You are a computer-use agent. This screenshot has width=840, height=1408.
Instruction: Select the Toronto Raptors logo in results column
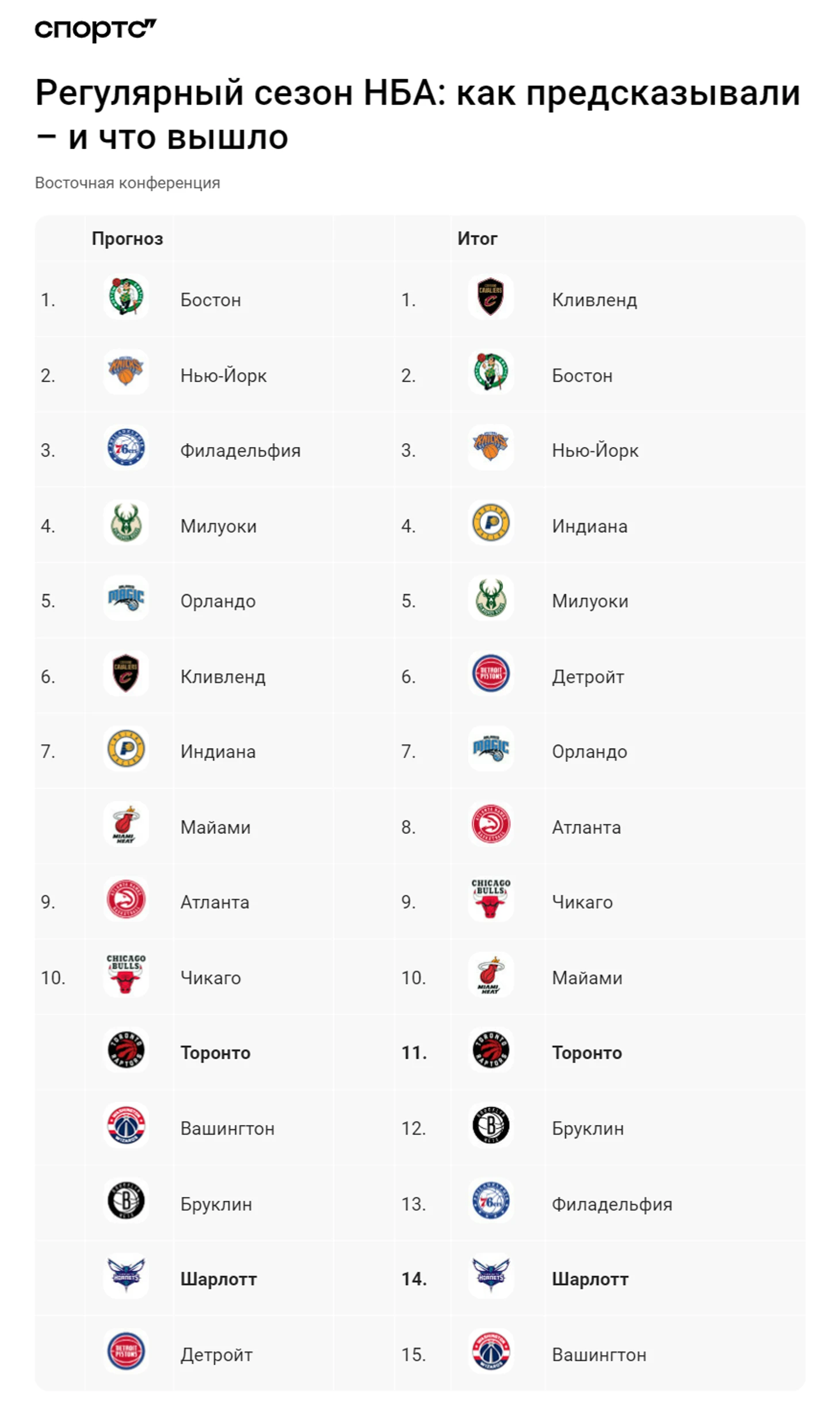tap(490, 1050)
